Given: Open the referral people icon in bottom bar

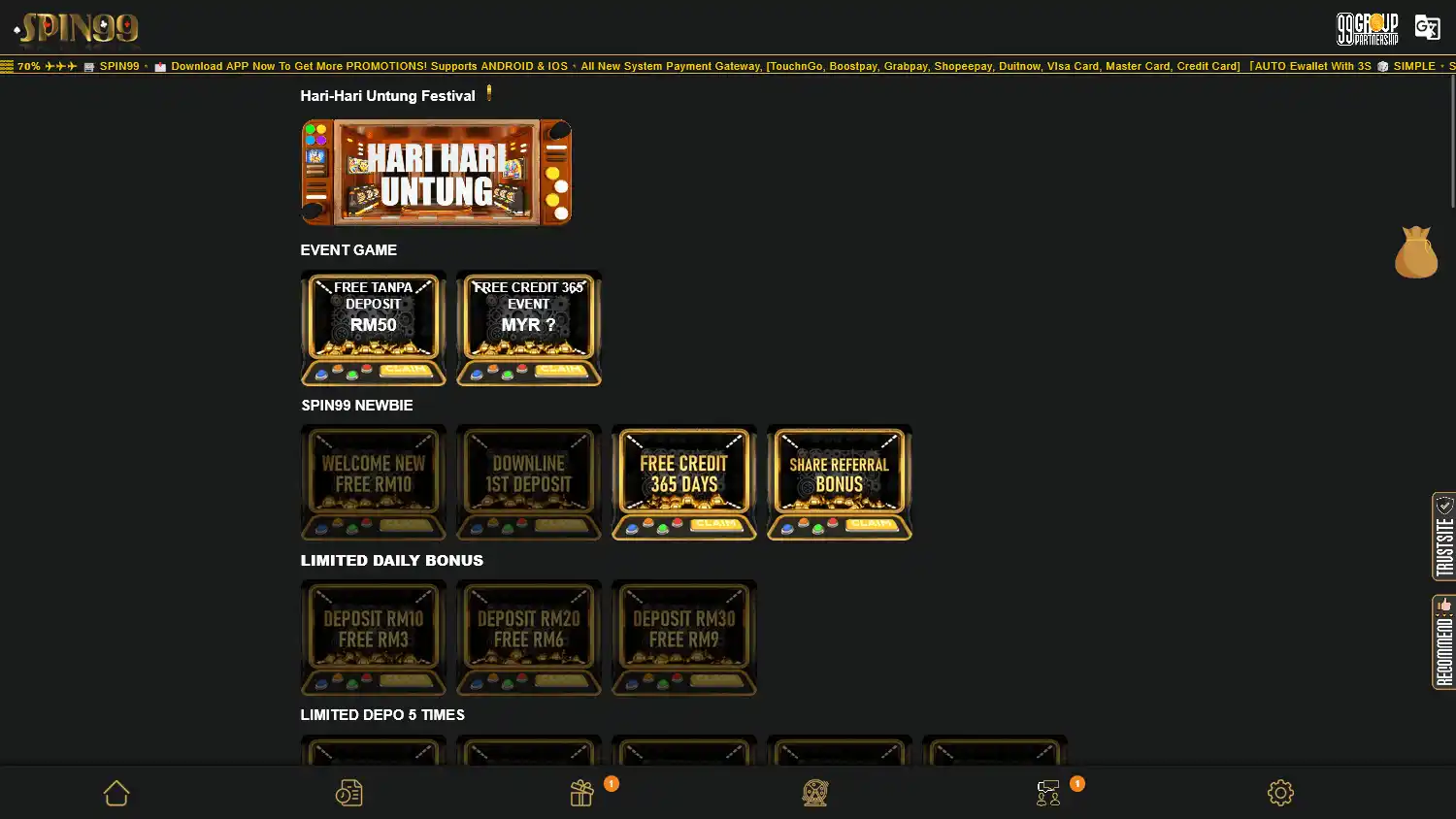Looking at the screenshot, I should (x=1048, y=793).
